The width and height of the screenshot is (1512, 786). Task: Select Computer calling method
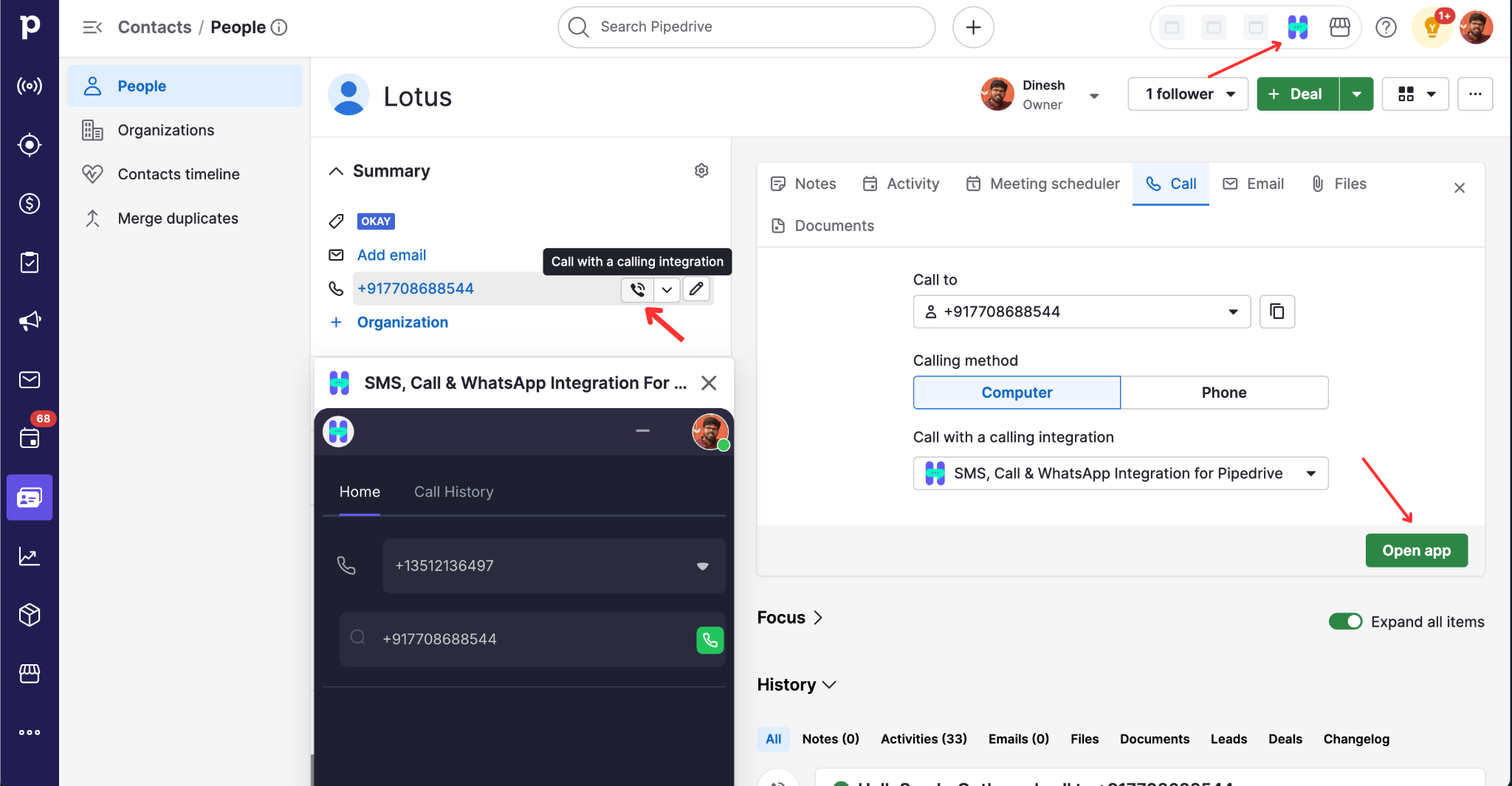(1017, 393)
